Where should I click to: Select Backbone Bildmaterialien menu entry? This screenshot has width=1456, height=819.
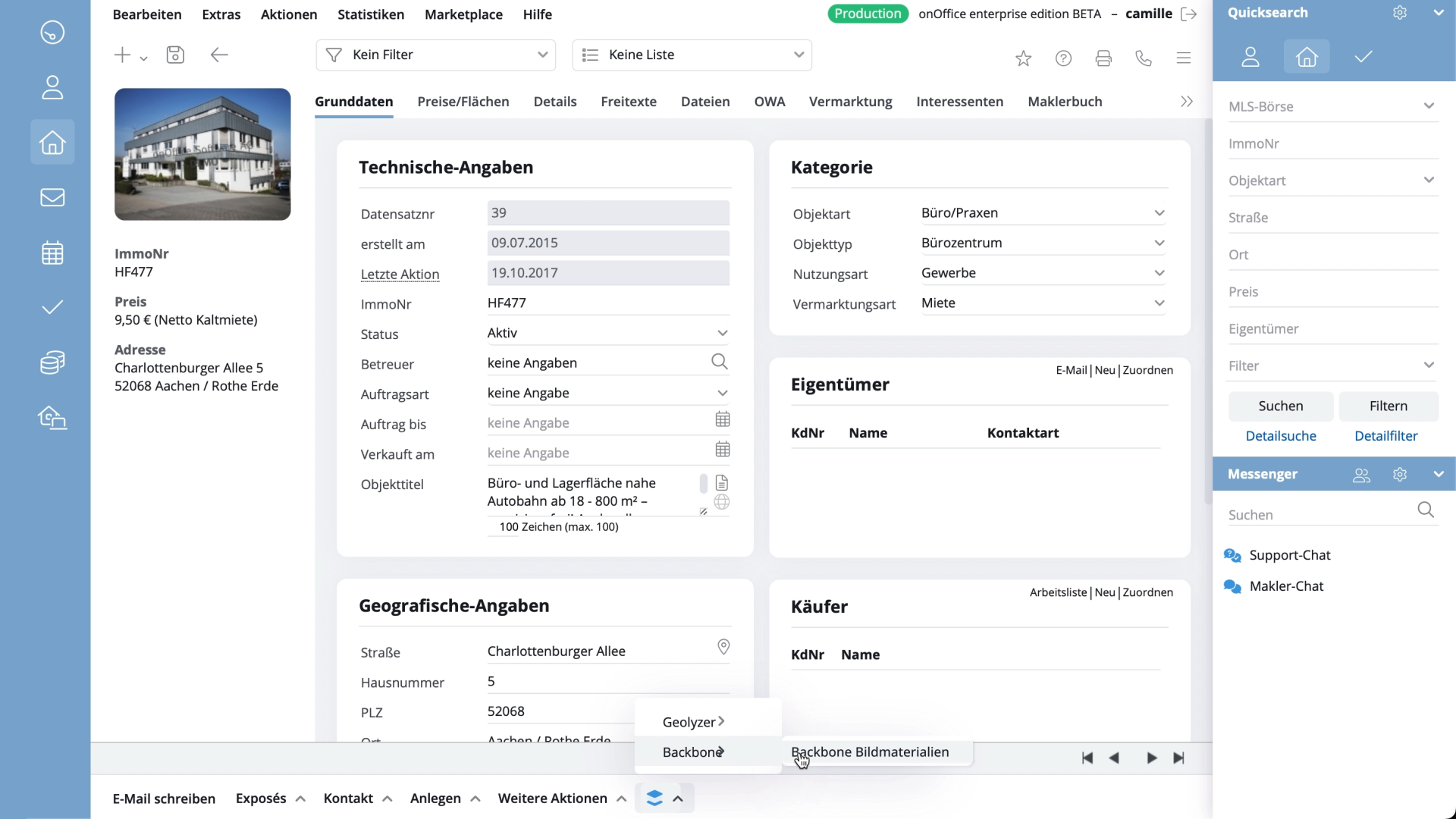click(870, 752)
